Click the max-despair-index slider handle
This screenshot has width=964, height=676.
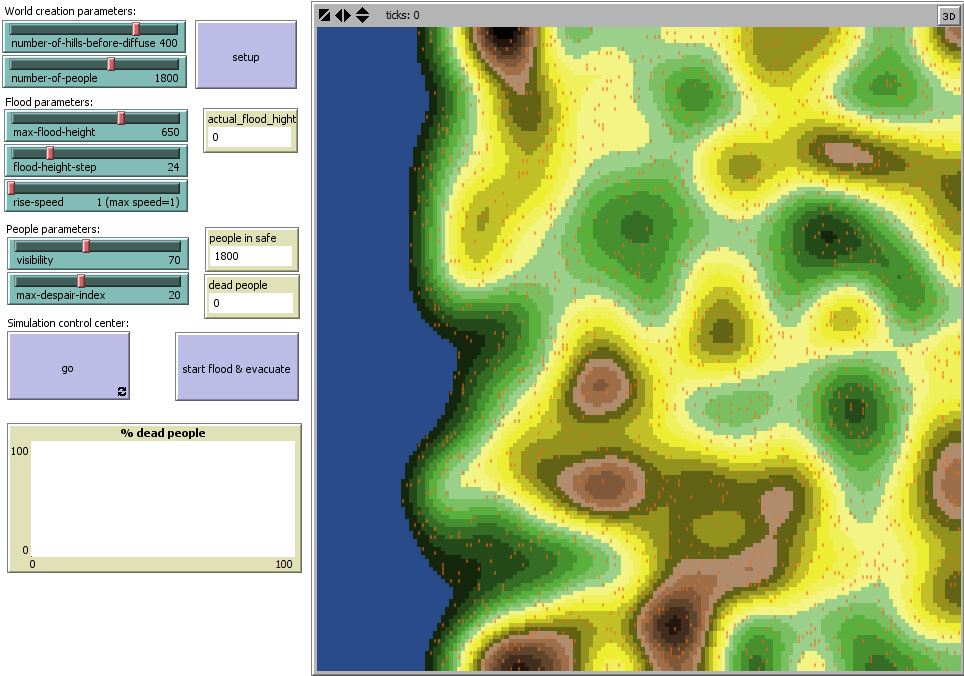click(81, 281)
